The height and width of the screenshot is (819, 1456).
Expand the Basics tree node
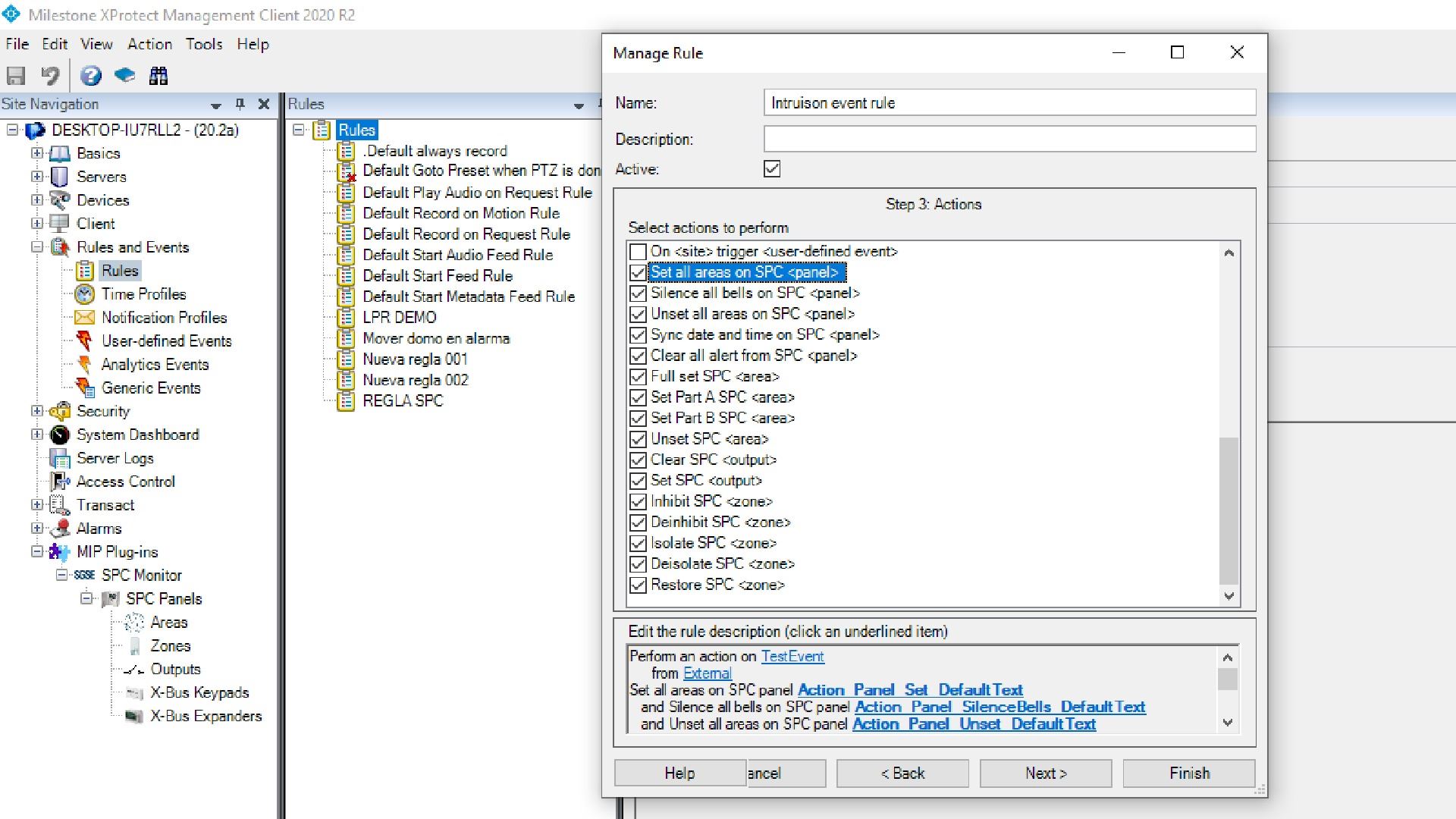point(36,153)
